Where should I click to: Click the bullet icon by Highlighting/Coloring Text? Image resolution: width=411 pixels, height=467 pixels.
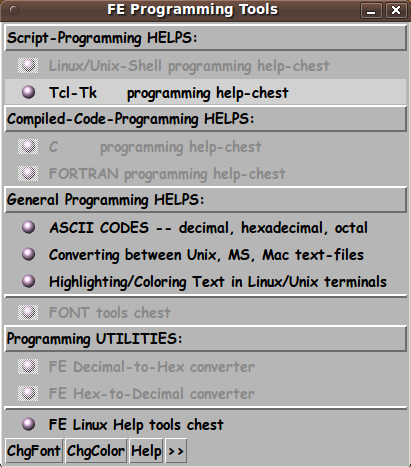[28, 281]
